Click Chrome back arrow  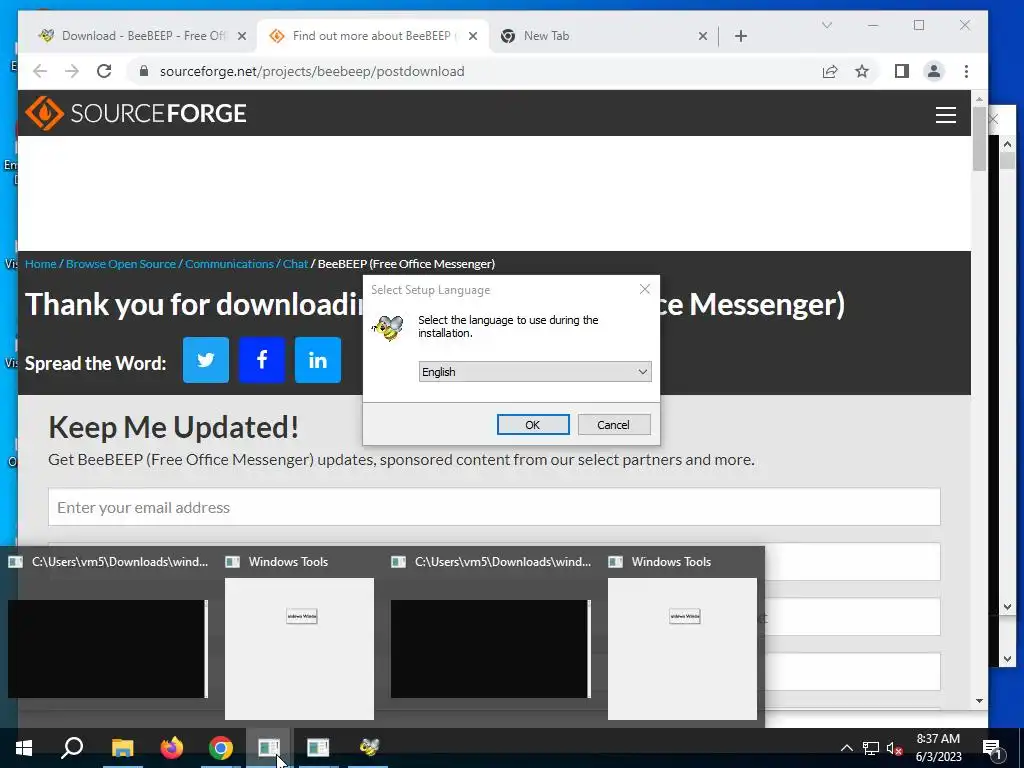click(40, 71)
